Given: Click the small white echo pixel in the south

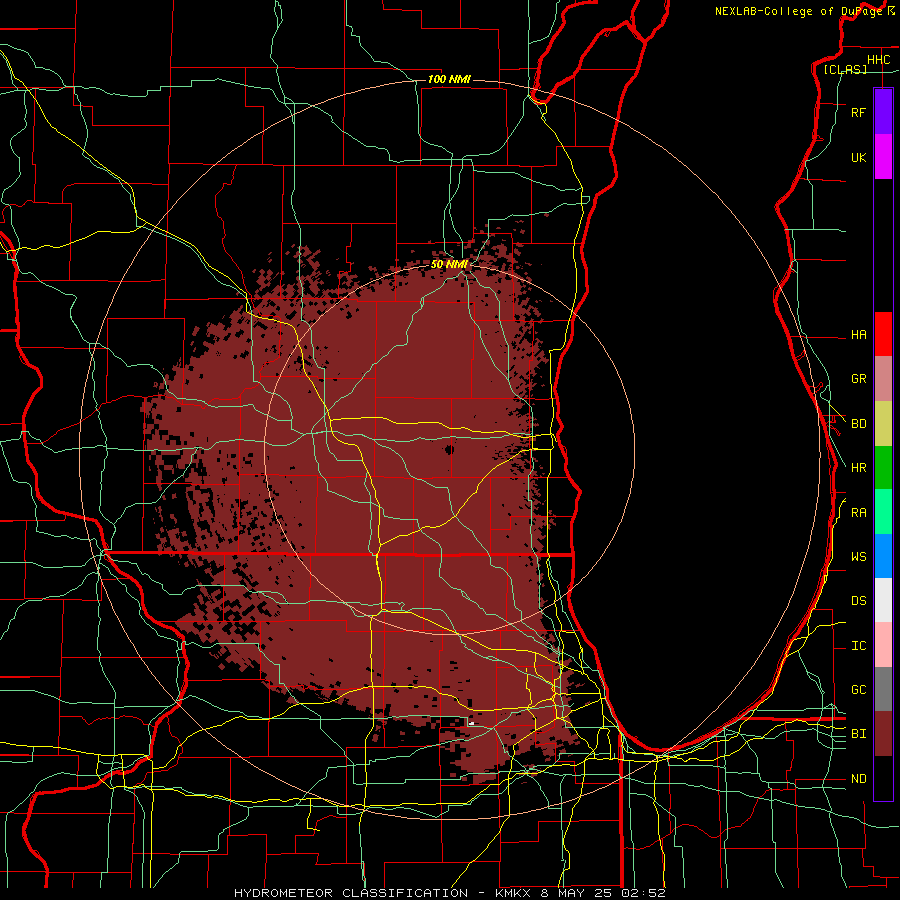Looking at the screenshot, I should click(471, 724).
